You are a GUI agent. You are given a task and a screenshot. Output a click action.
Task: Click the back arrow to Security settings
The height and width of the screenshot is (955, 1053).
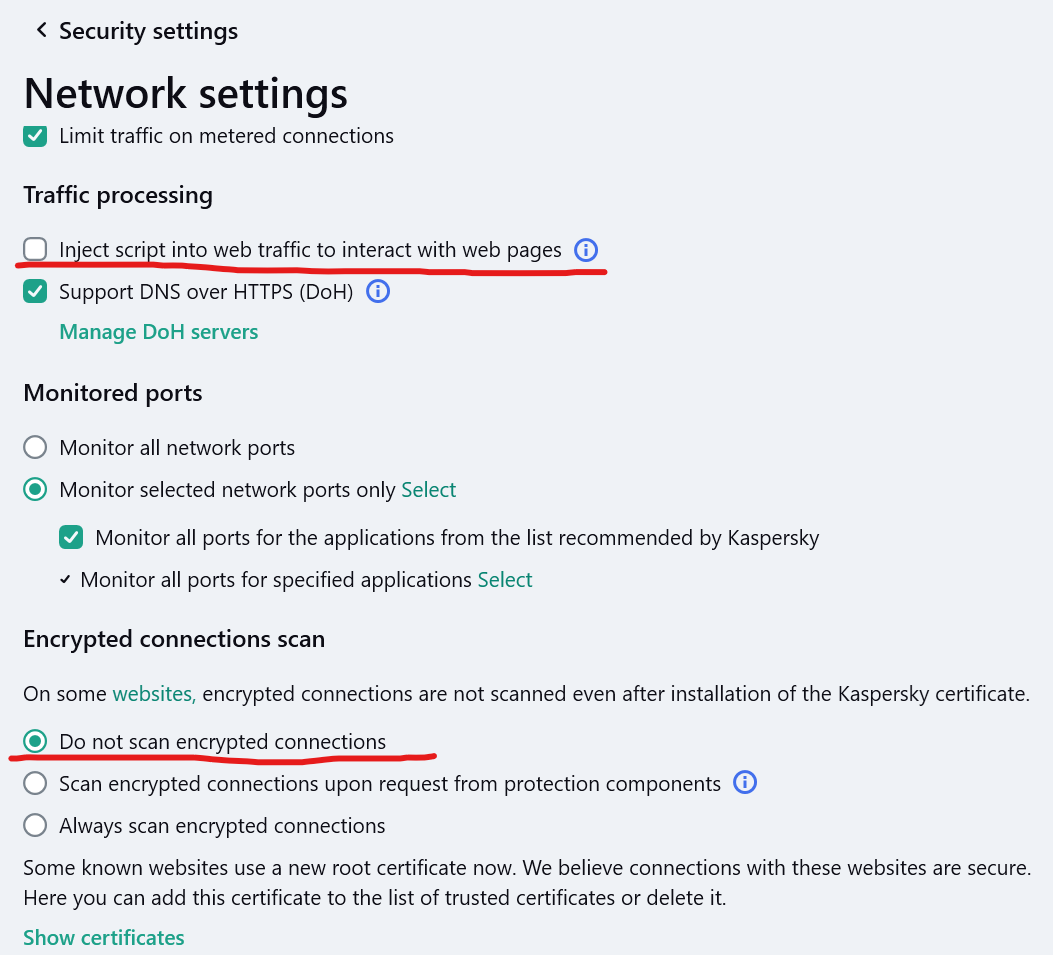pos(41,30)
